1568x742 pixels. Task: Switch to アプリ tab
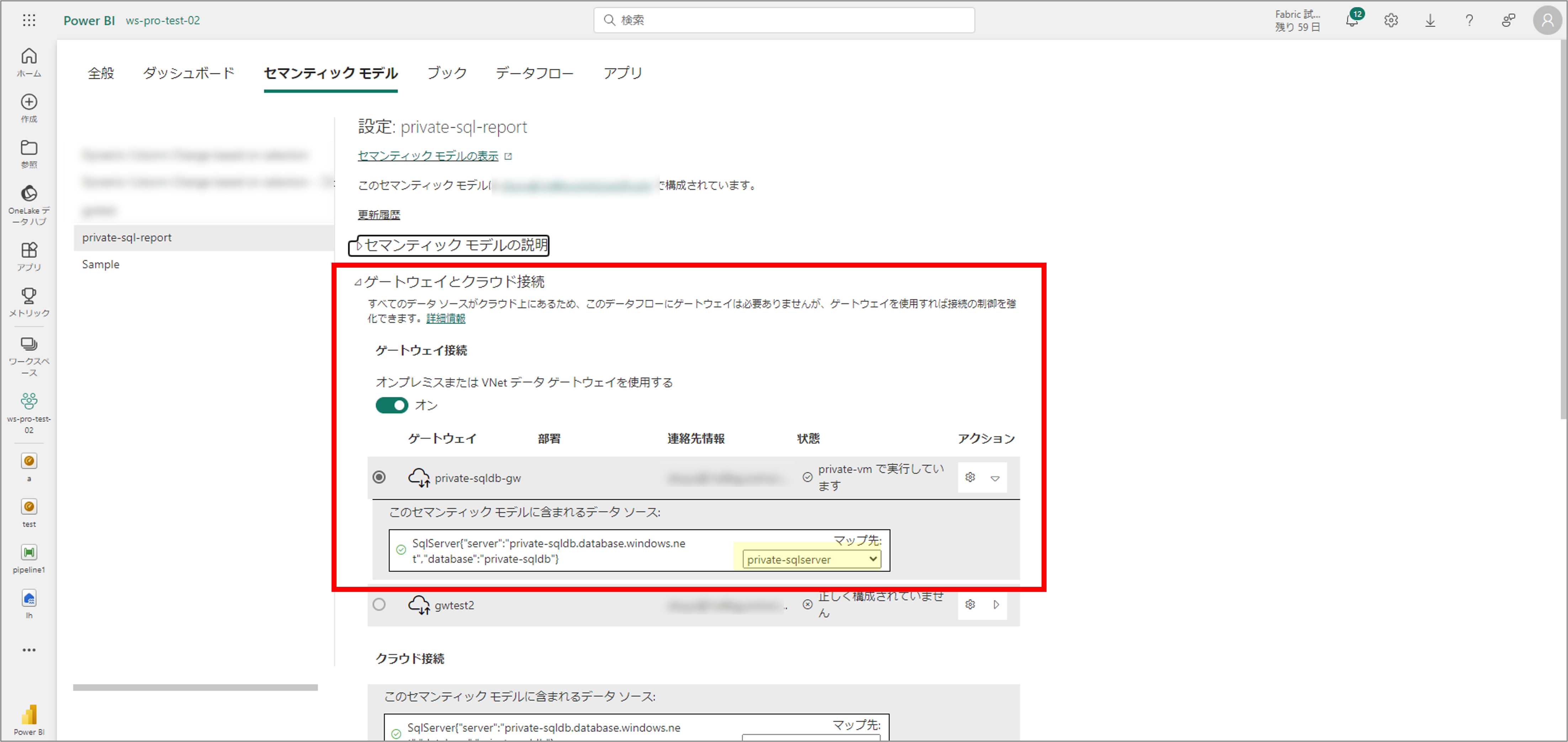tap(623, 73)
